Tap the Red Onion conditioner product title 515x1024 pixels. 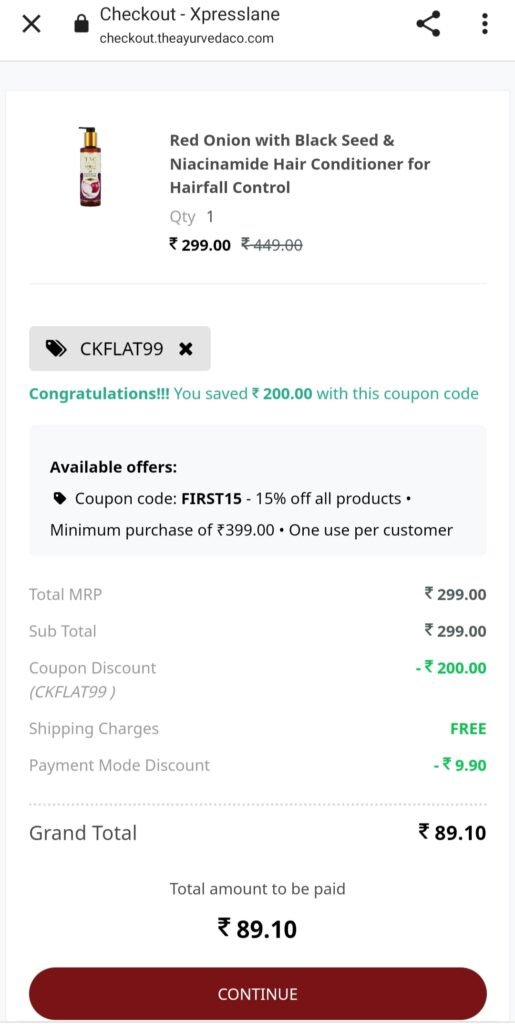300,164
